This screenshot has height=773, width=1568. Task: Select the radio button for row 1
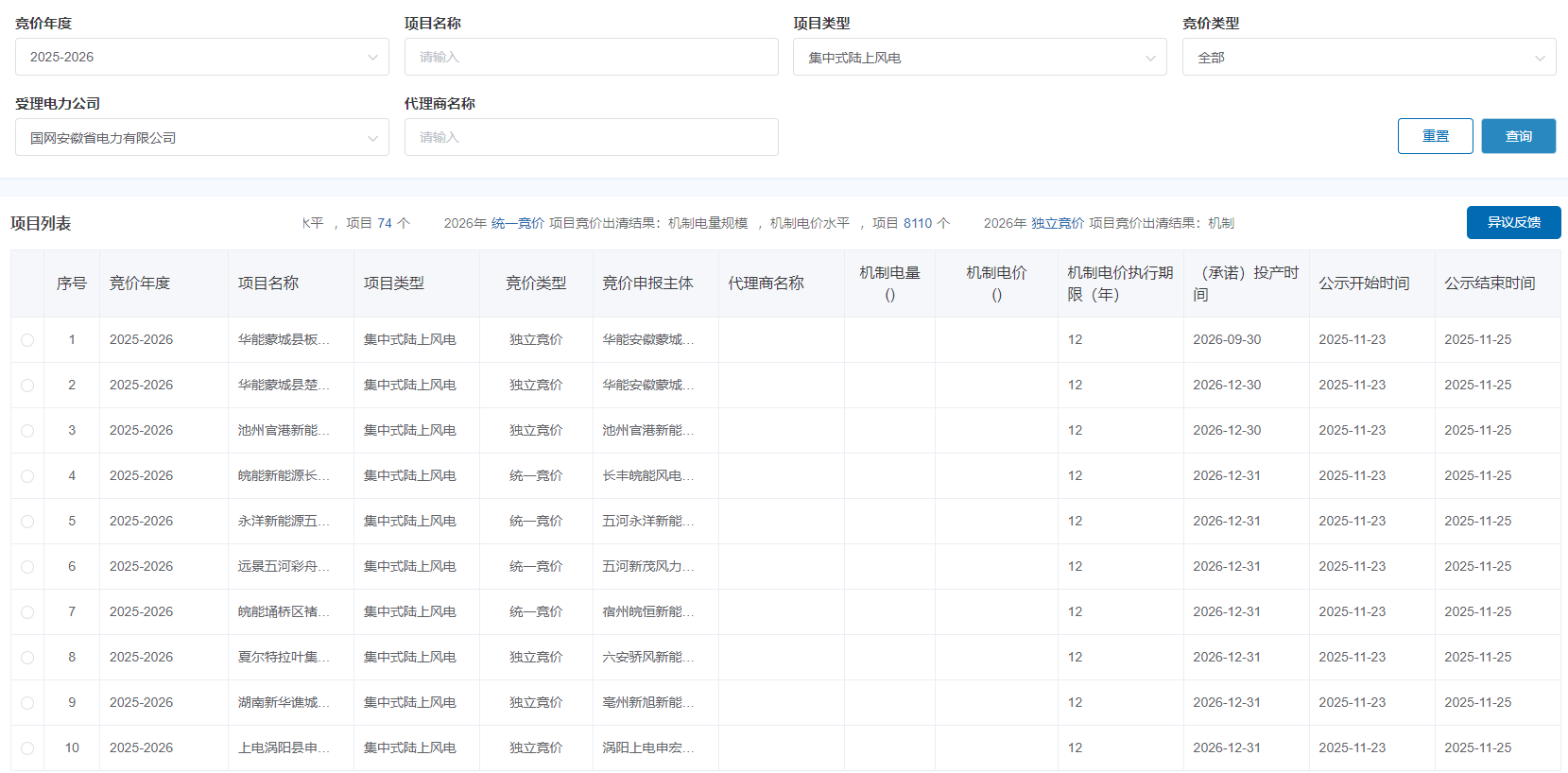(27, 340)
